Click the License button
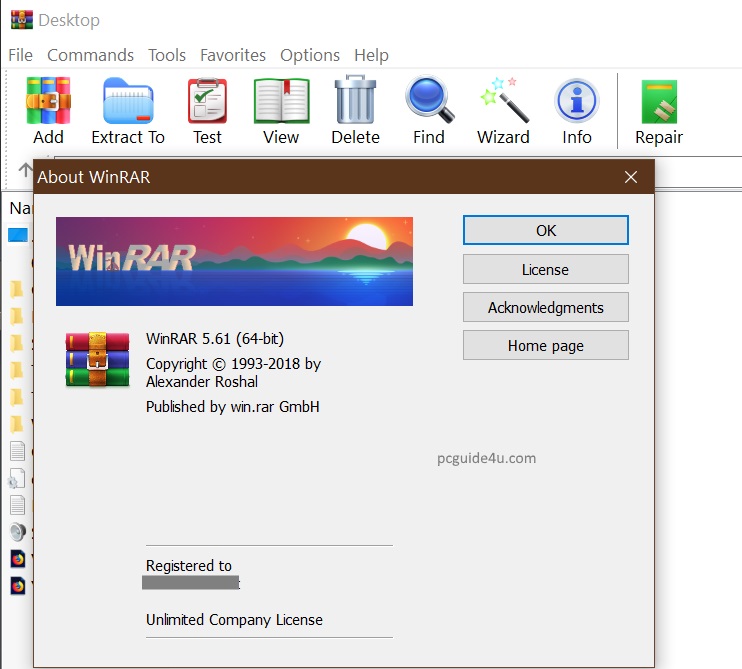This screenshot has width=742, height=669. [x=545, y=269]
